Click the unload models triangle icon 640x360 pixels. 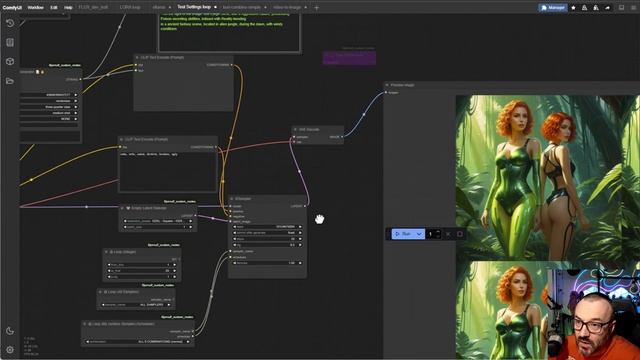(x=584, y=7)
